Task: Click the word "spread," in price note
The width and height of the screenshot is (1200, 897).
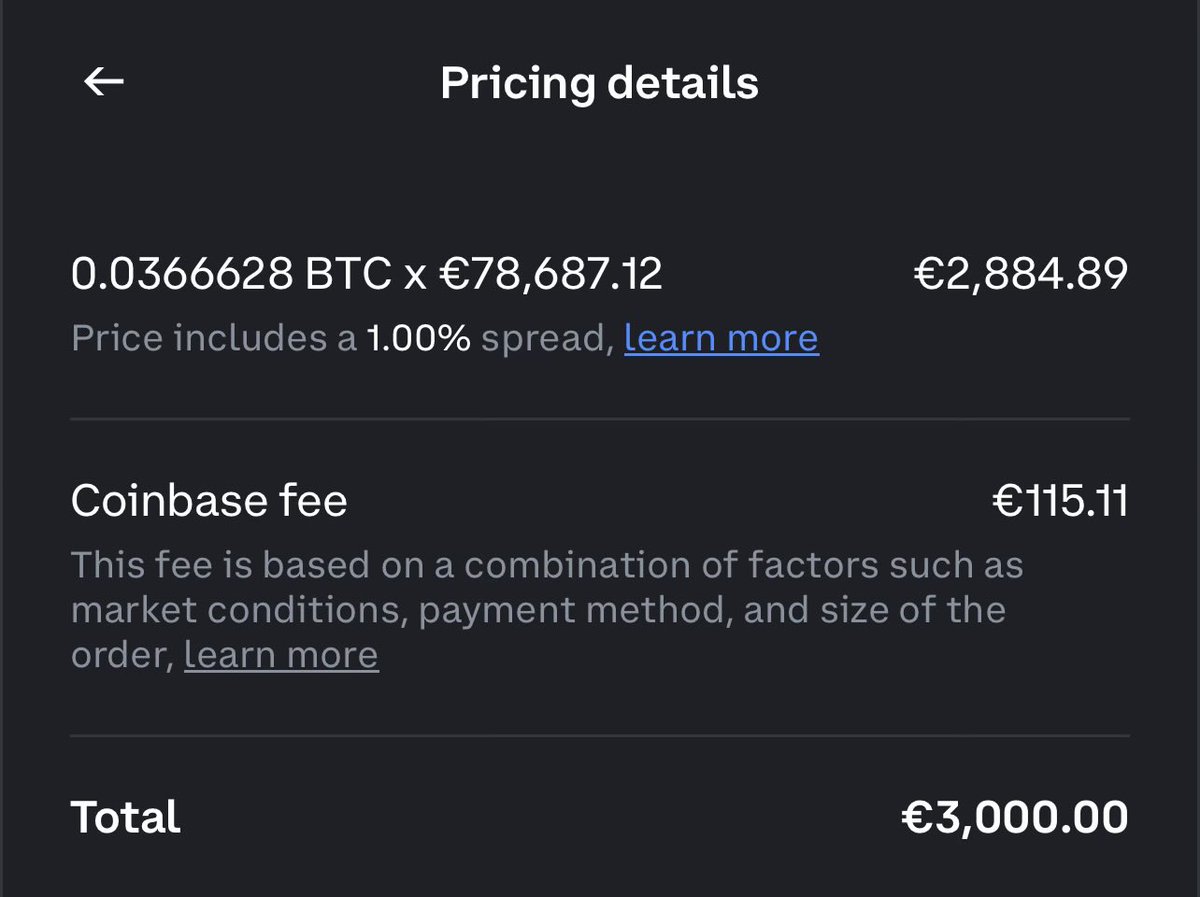Action: tap(546, 339)
